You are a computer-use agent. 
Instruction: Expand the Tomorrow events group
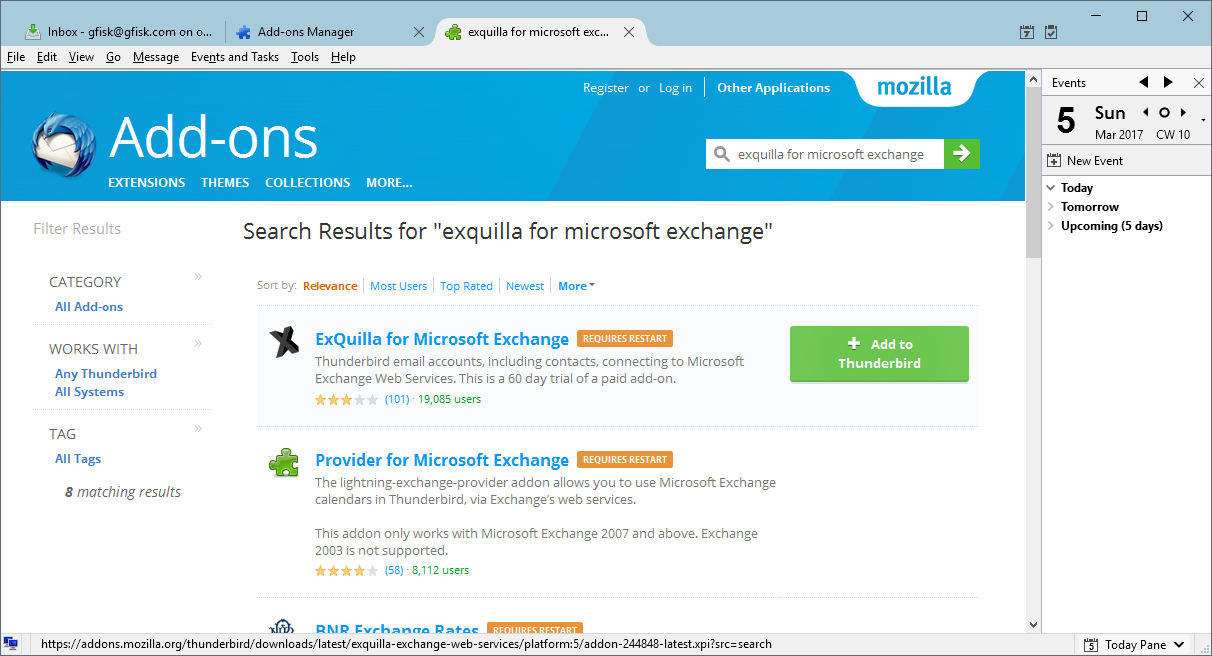pos(1051,207)
